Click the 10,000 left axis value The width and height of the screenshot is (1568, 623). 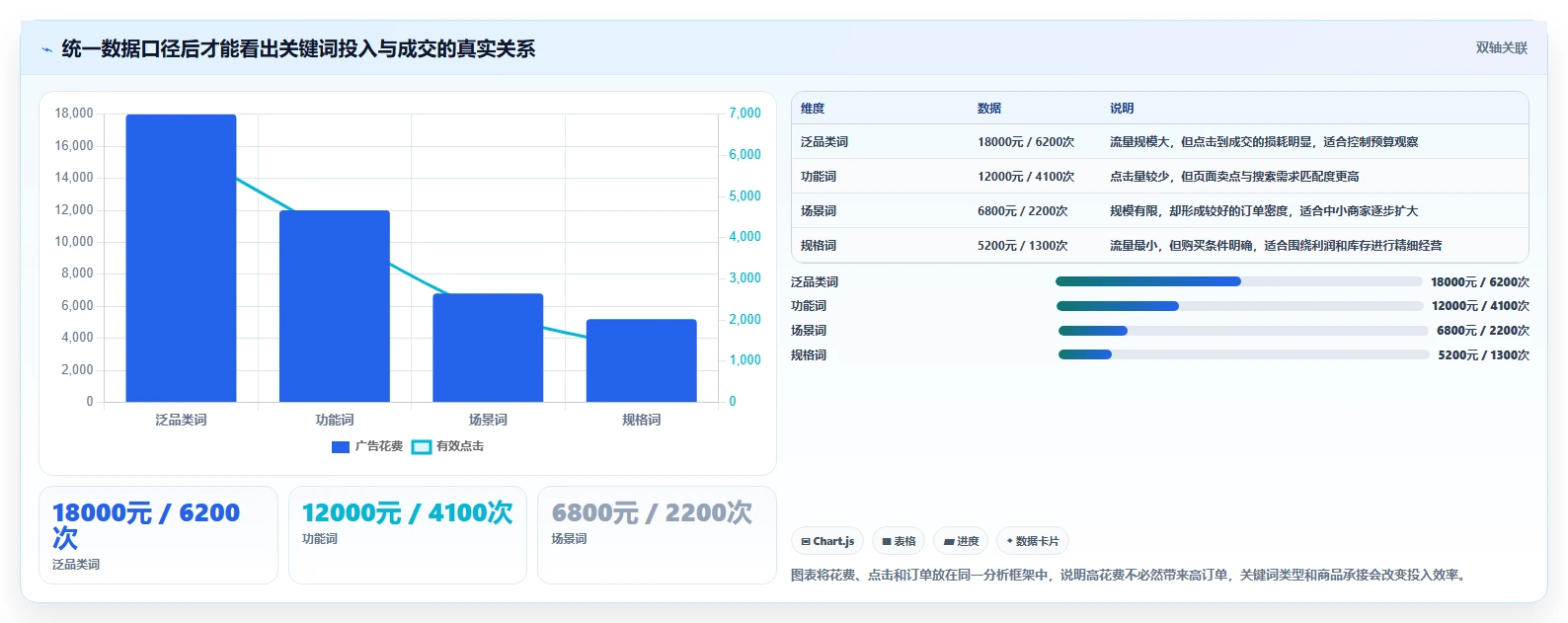coord(74,242)
